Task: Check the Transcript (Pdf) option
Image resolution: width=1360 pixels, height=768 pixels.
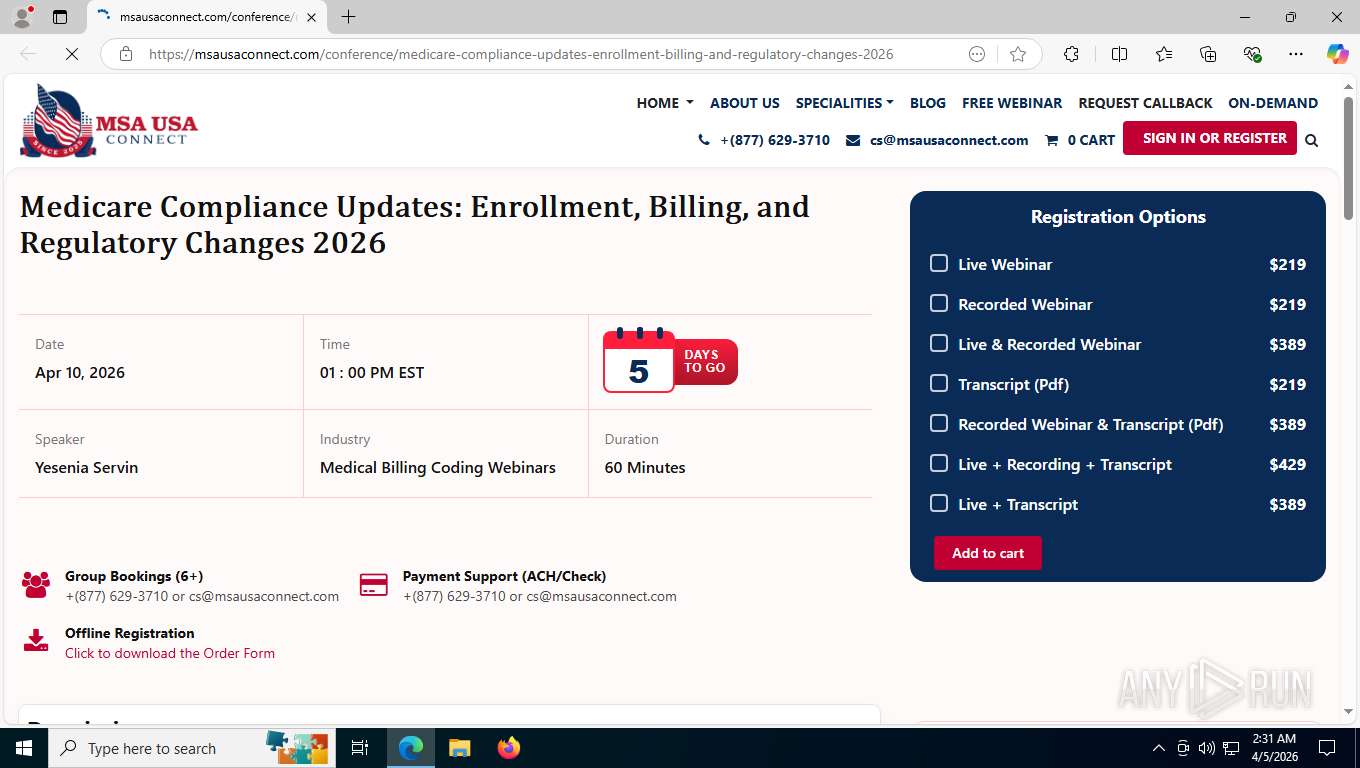Action: click(939, 383)
